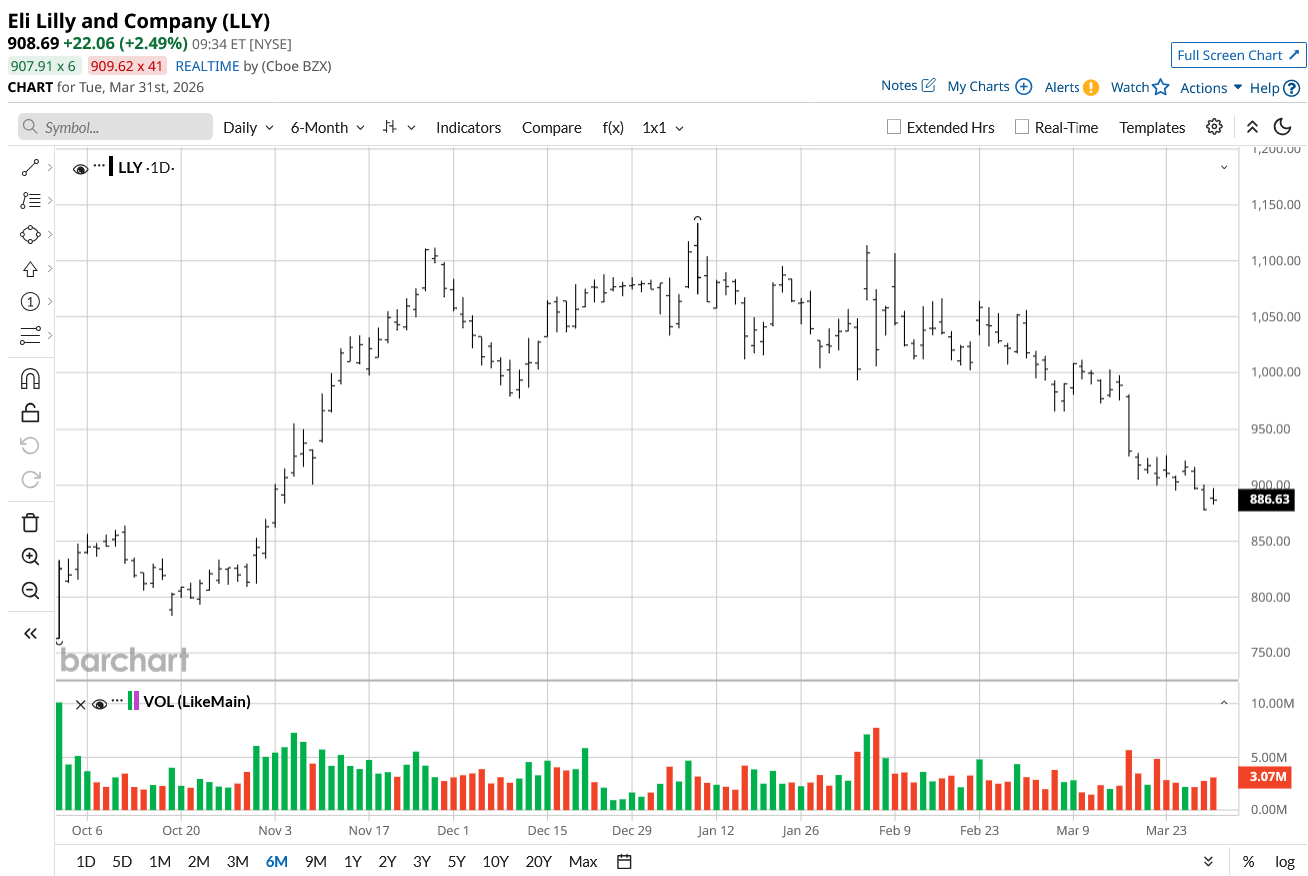This screenshot has height=876, width=1308.
Task: Open Templates
Action: coord(1152,128)
